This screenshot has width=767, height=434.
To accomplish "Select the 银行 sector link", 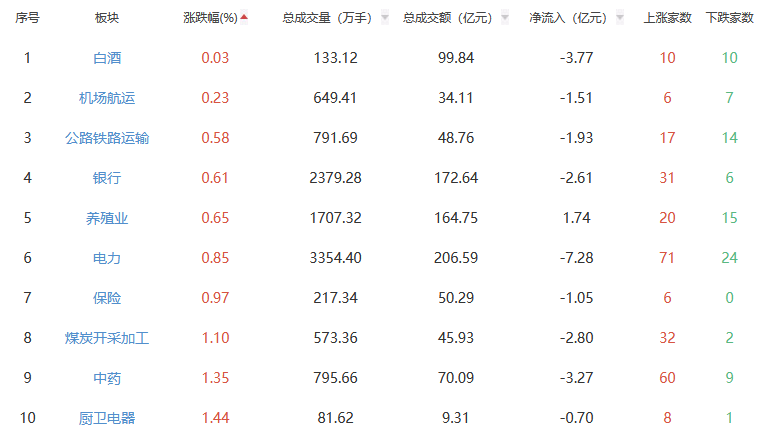I will 106,178.
